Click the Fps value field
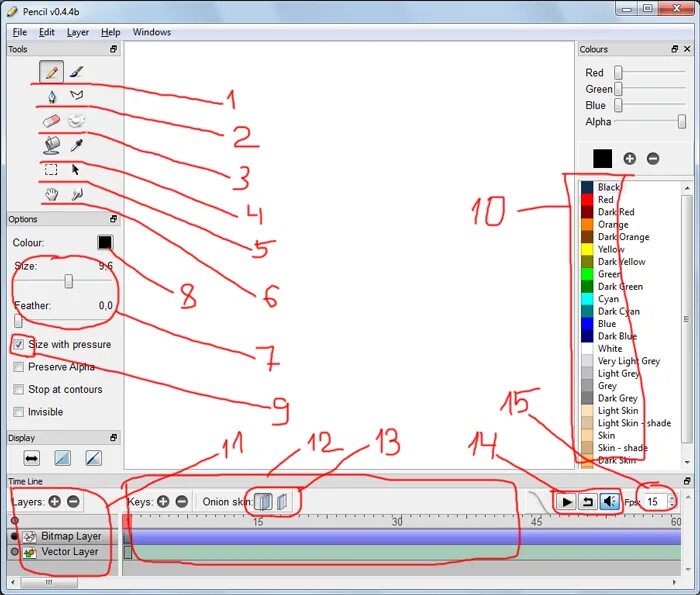Image resolution: width=700 pixels, height=595 pixels. [655, 502]
